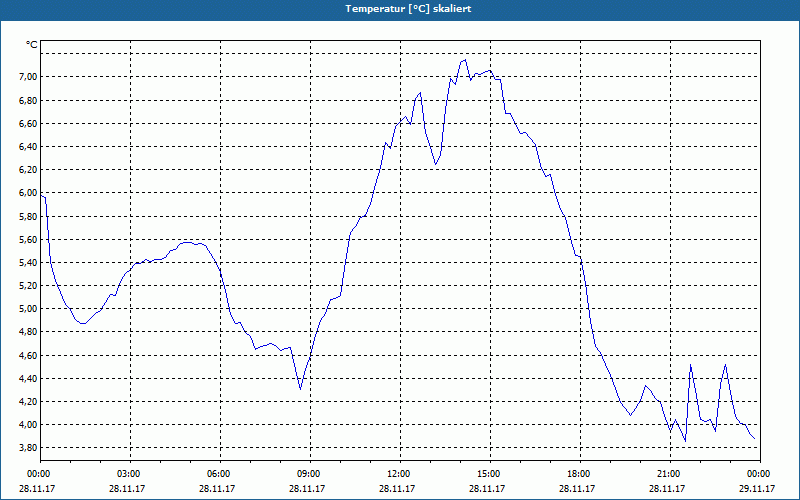Click the 6,00 y-axis label
The image size is (800, 500).
(28, 193)
